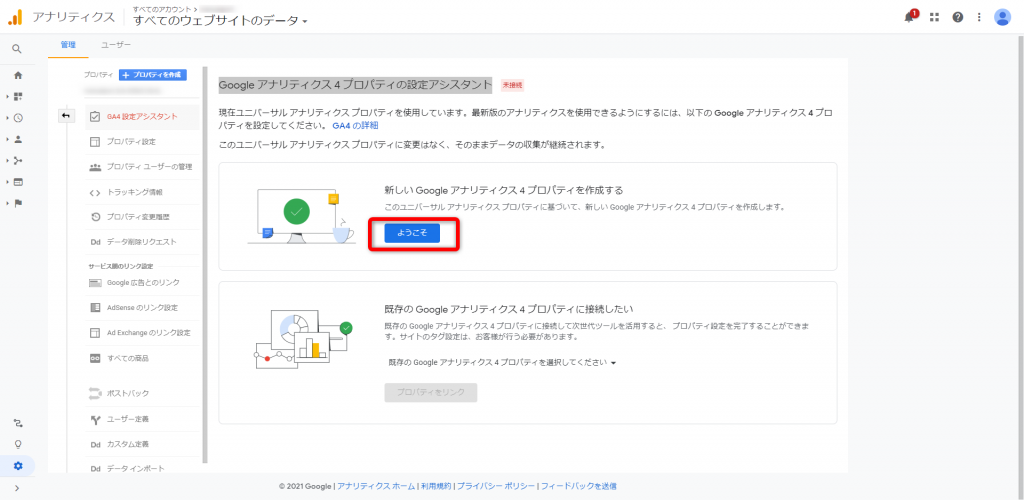Click the admin column vertical scrollbar
This screenshot has height=500, width=1024.
pyautogui.click(x=205, y=264)
